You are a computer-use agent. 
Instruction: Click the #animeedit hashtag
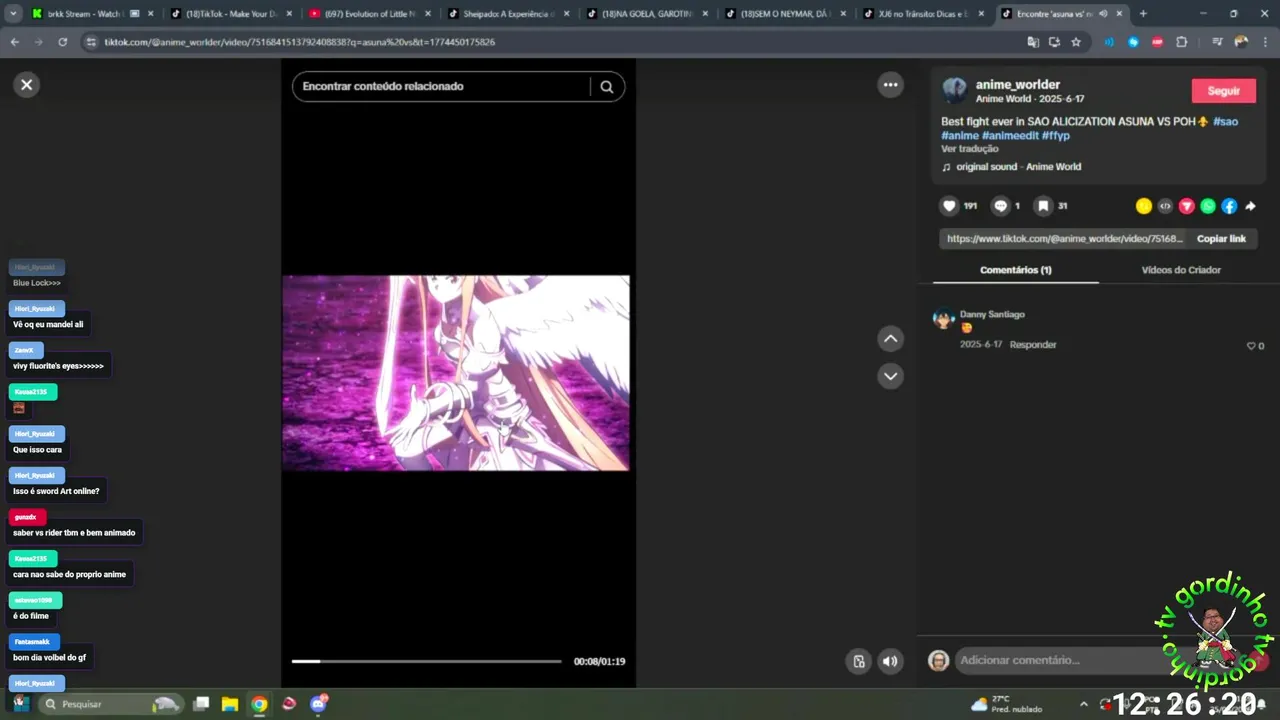(x=1010, y=135)
